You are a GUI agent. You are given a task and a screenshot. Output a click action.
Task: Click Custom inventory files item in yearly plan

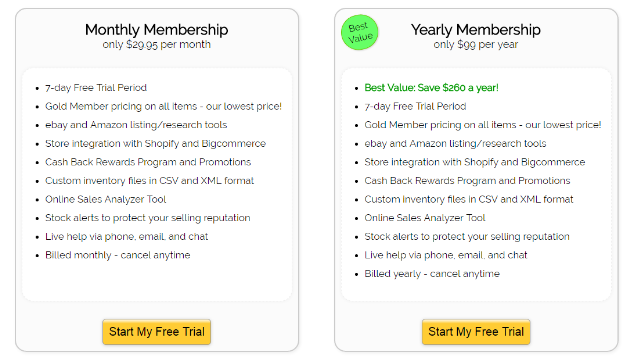[469, 199]
